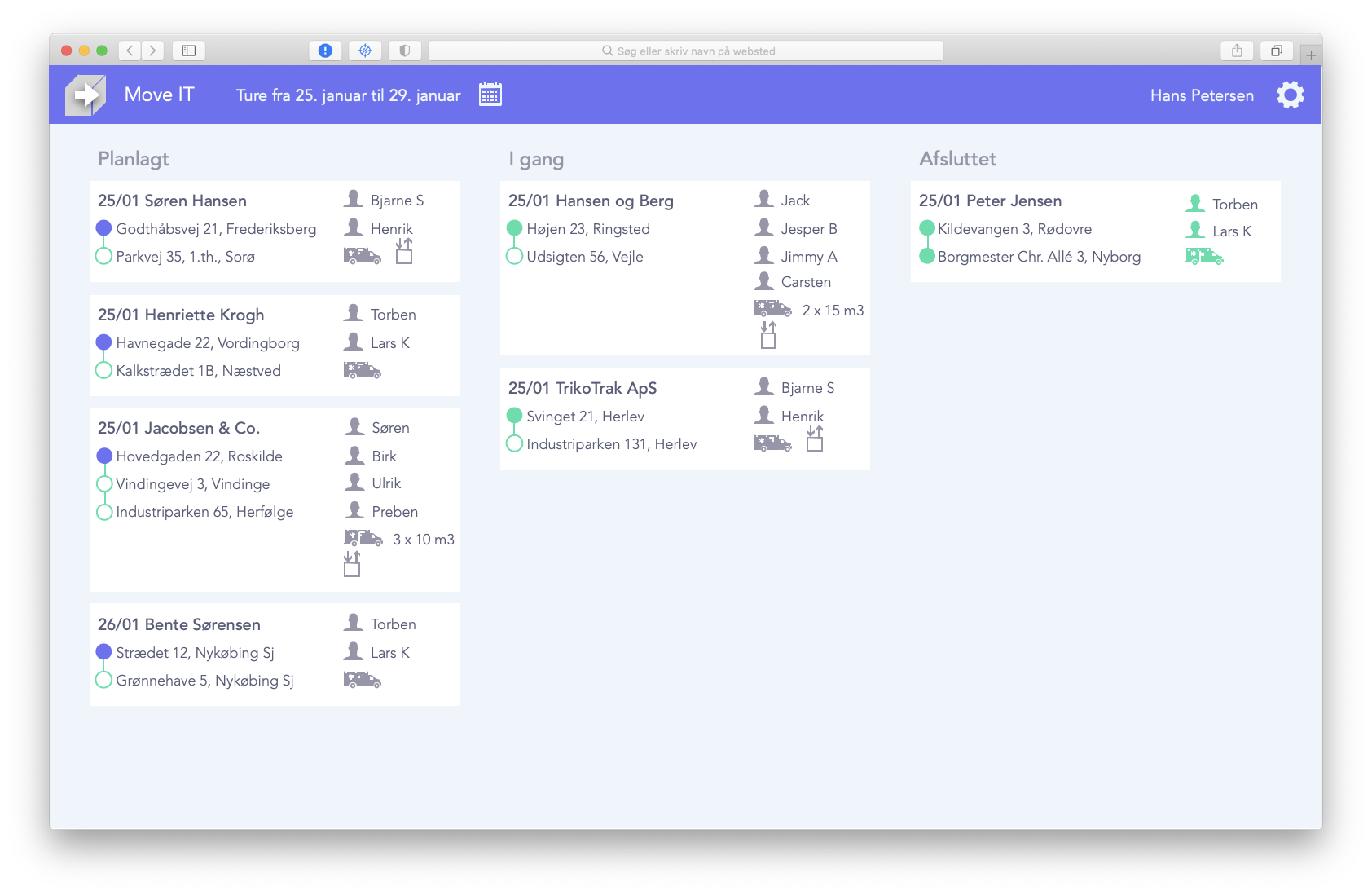This screenshot has width=1372, height=895.
Task: Click the green person icon beside Torben in Afsluttet
Action: [1195, 203]
